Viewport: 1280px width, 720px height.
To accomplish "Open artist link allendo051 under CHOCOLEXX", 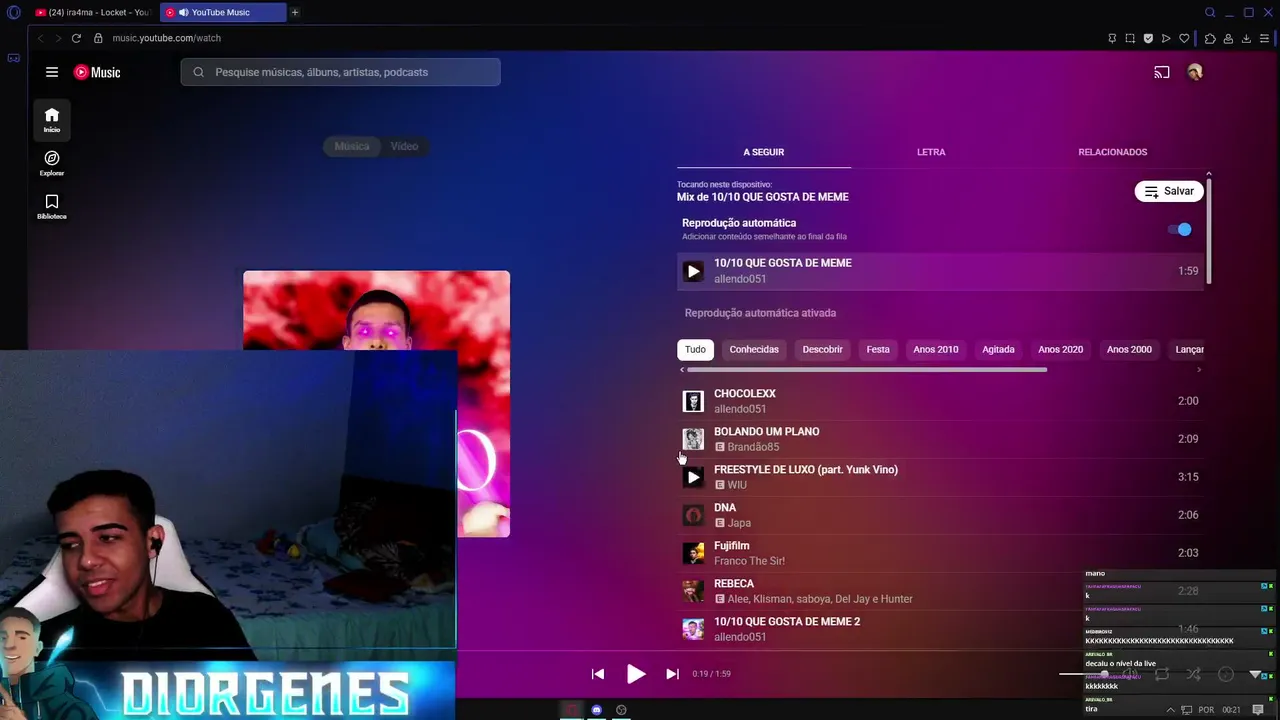I will coord(740,409).
